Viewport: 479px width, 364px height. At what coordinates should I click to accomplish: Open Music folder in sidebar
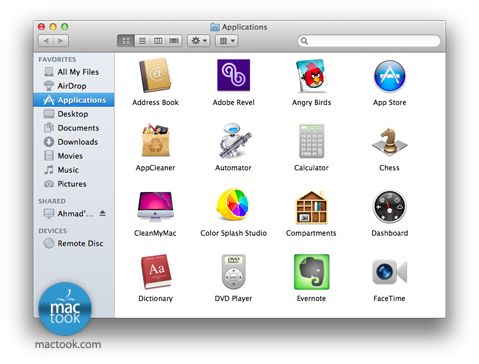coord(74,170)
